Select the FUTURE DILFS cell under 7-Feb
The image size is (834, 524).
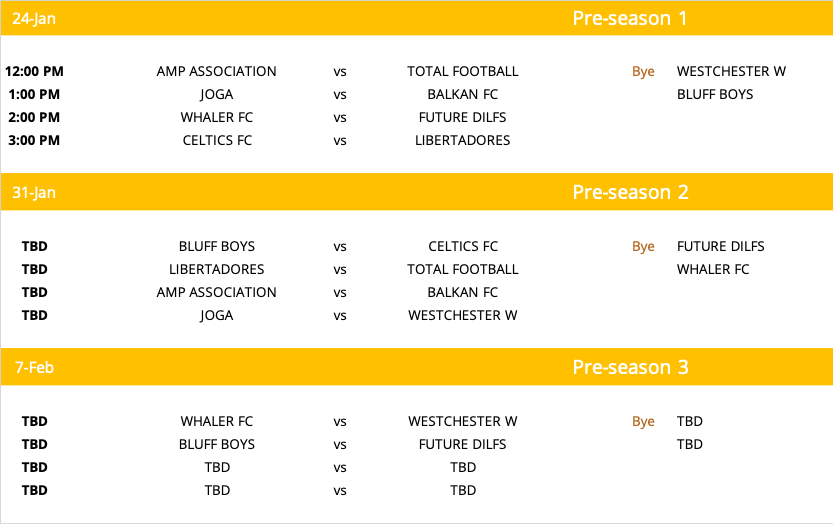pos(463,444)
